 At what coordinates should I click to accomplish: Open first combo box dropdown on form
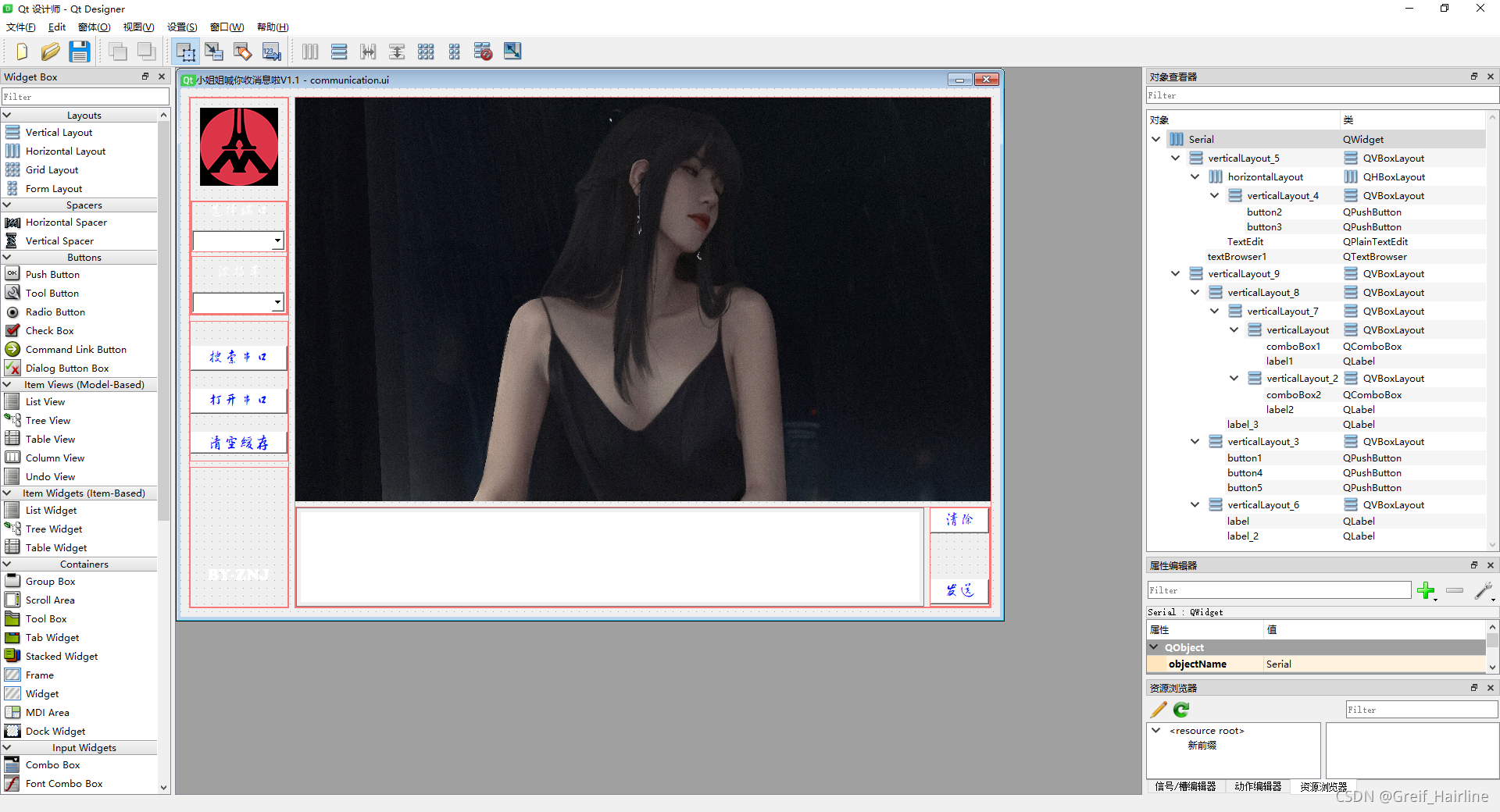coord(277,240)
